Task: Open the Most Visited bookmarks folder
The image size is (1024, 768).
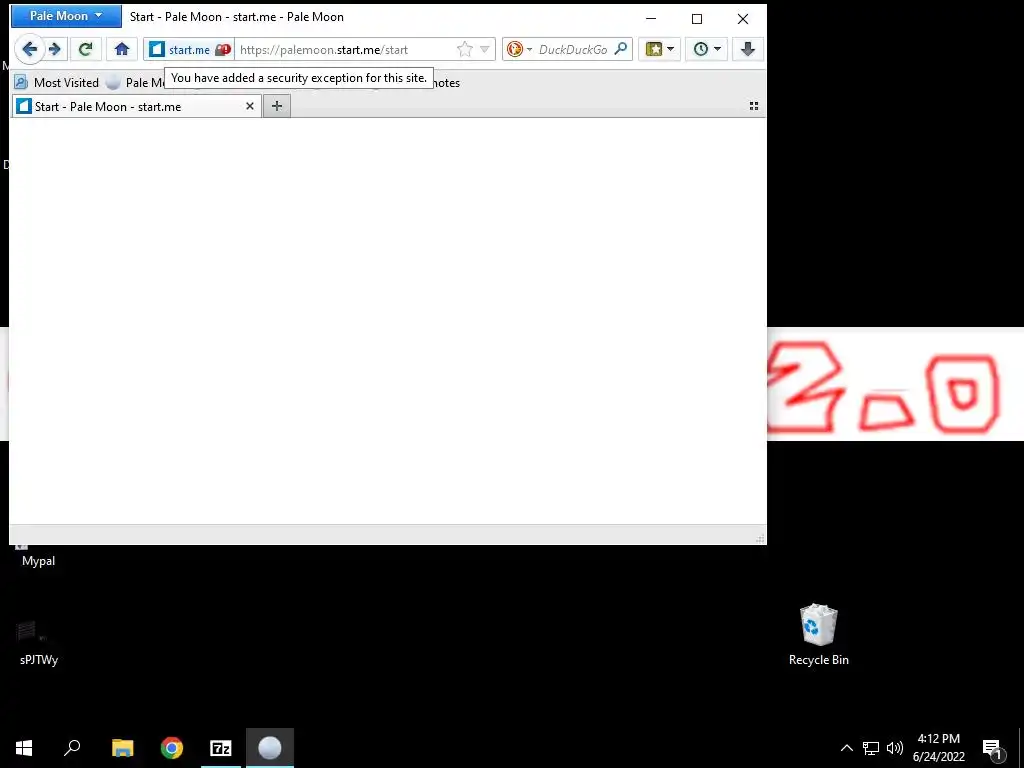Action: pos(57,83)
